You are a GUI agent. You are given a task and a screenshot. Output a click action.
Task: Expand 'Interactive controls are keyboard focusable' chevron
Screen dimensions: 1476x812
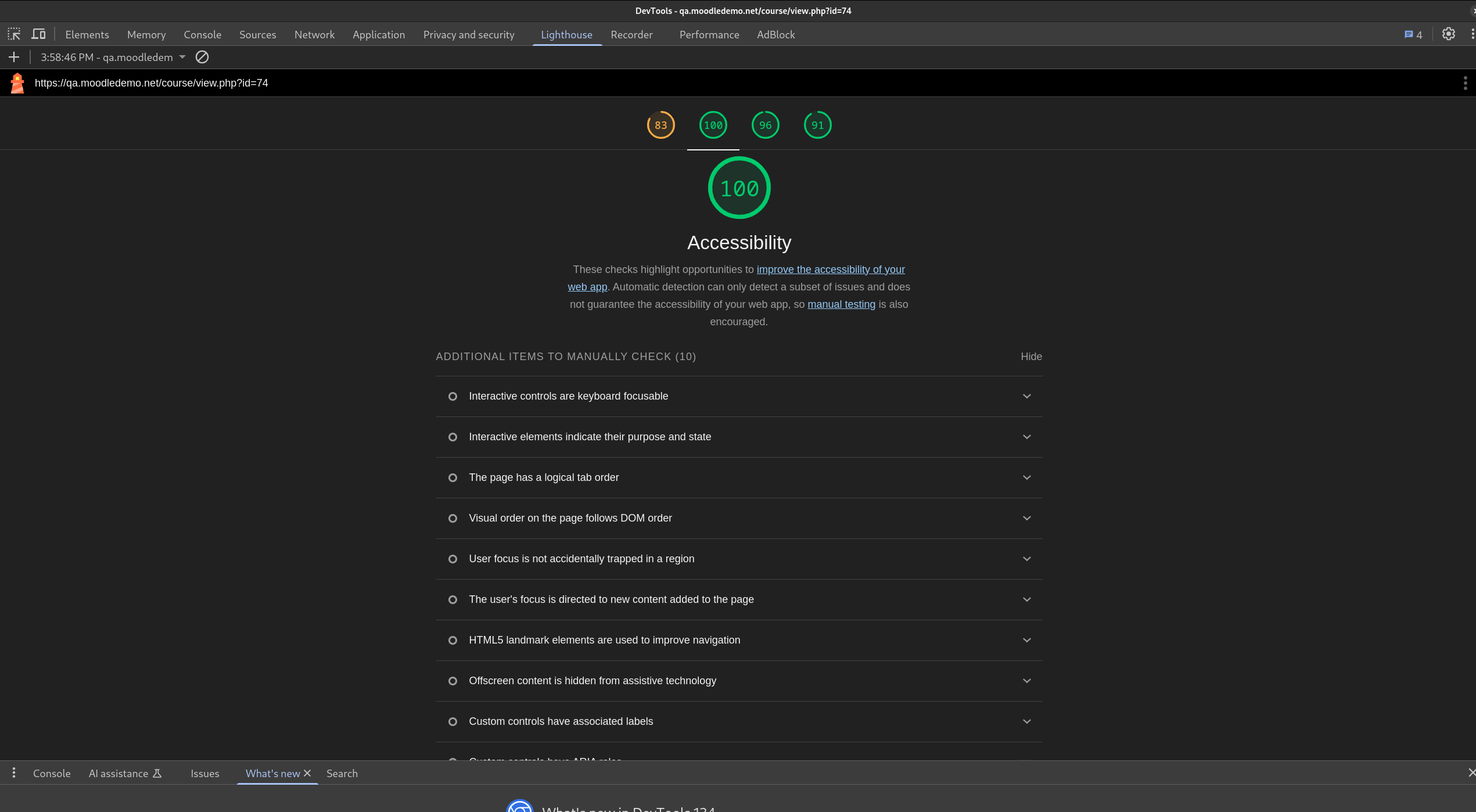(x=1027, y=396)
